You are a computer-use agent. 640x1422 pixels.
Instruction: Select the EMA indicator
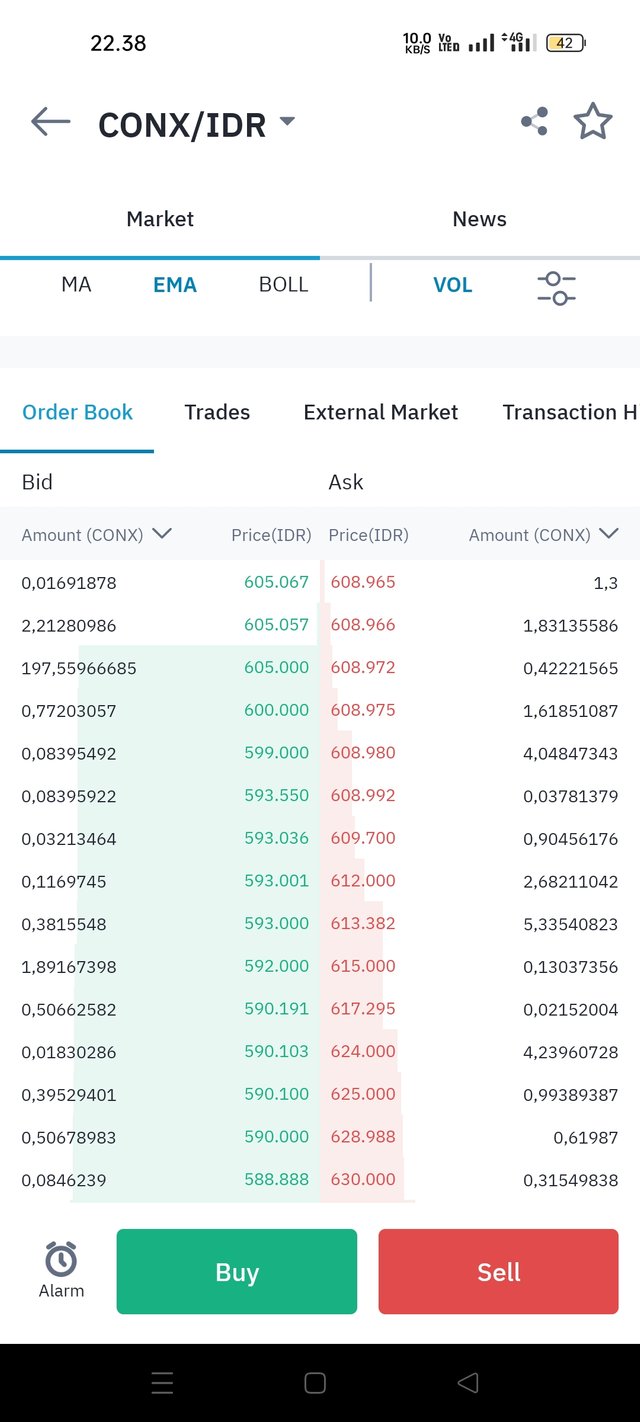click(175, 285)
